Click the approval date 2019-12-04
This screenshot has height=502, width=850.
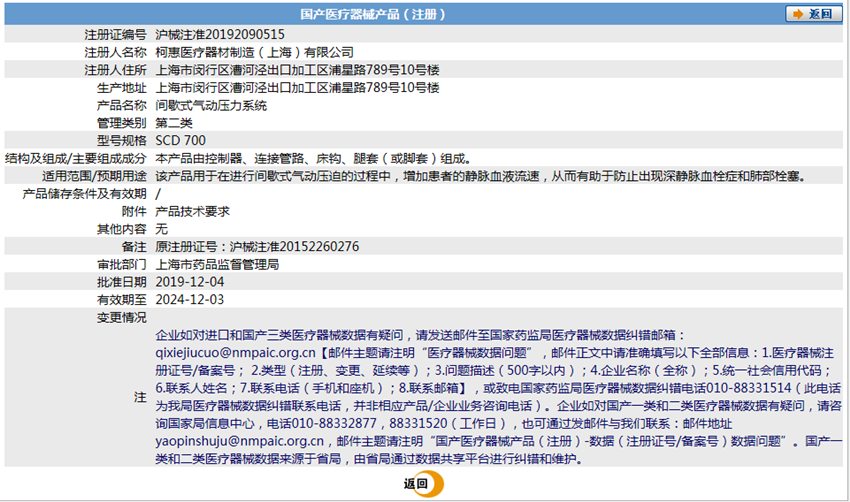tap(189, 281)
